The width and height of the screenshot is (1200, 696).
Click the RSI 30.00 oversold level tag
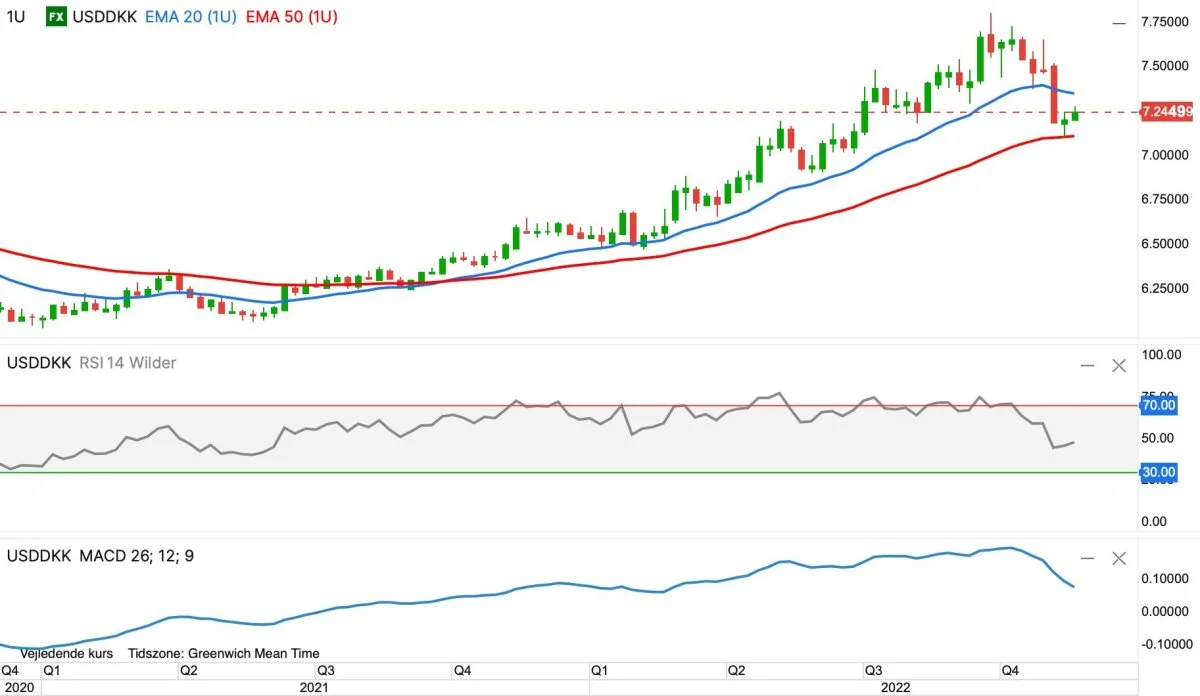pos(1157,472)
